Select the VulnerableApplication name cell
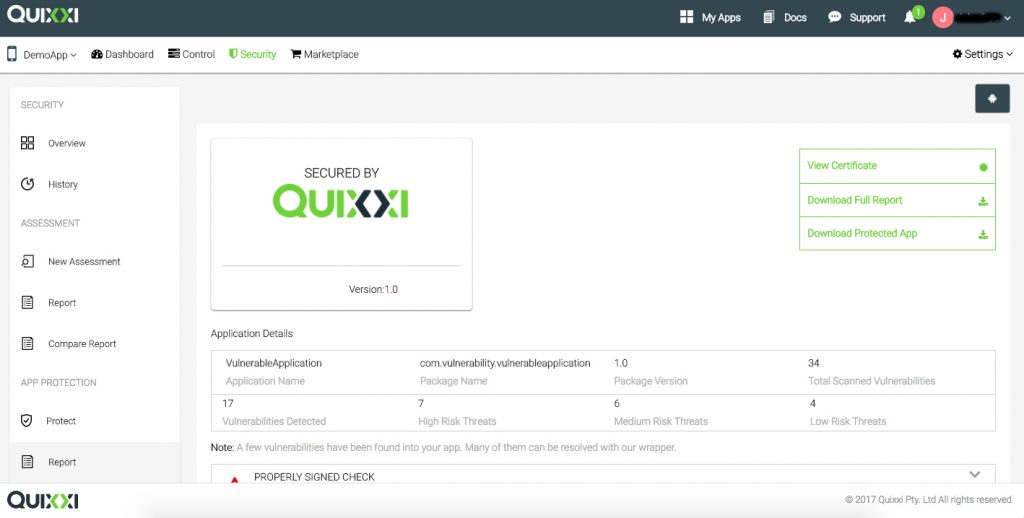 click(x=274, y=363)
